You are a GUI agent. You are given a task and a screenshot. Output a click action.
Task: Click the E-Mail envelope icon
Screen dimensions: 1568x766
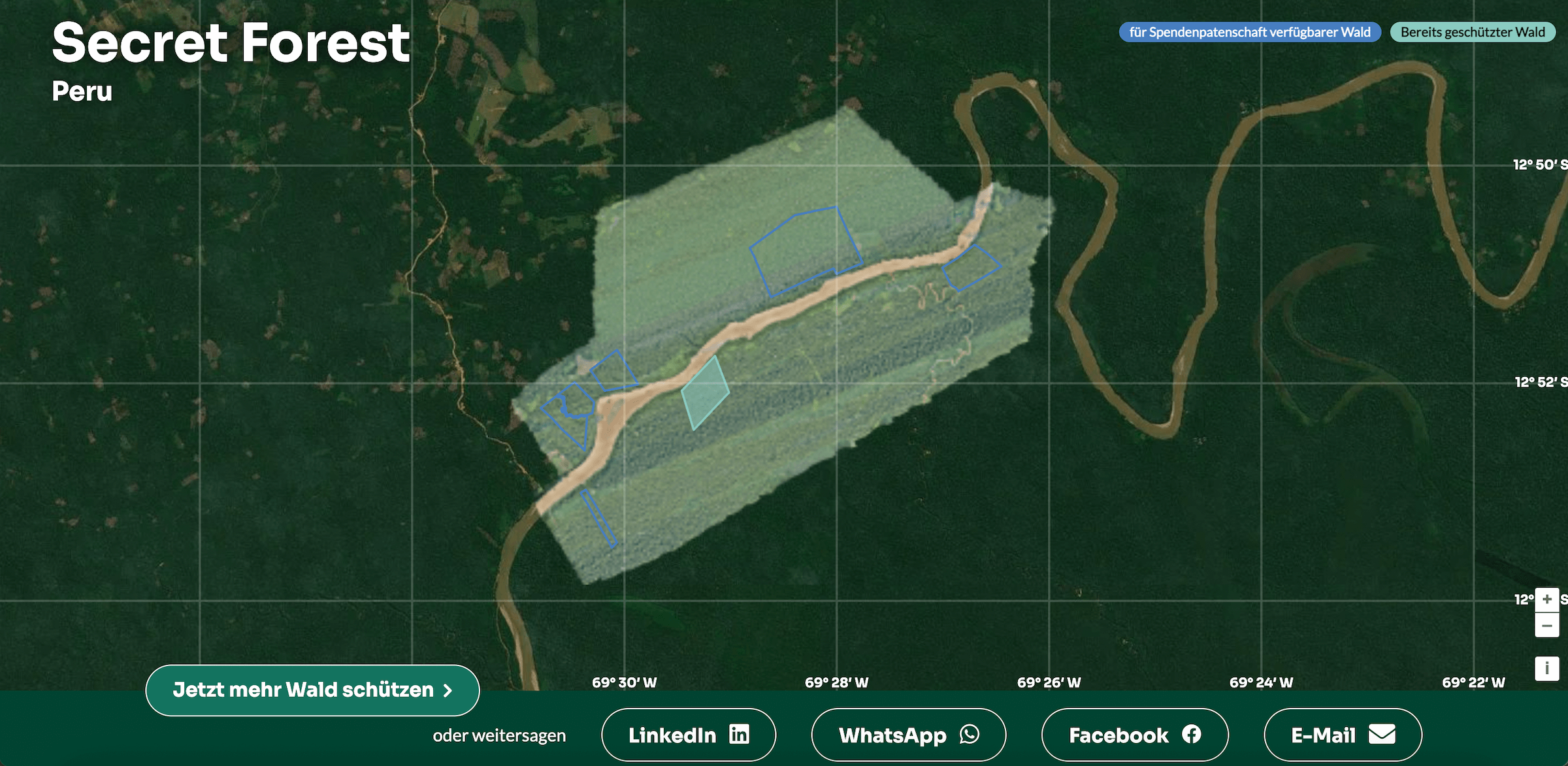tap(1382, 734)
